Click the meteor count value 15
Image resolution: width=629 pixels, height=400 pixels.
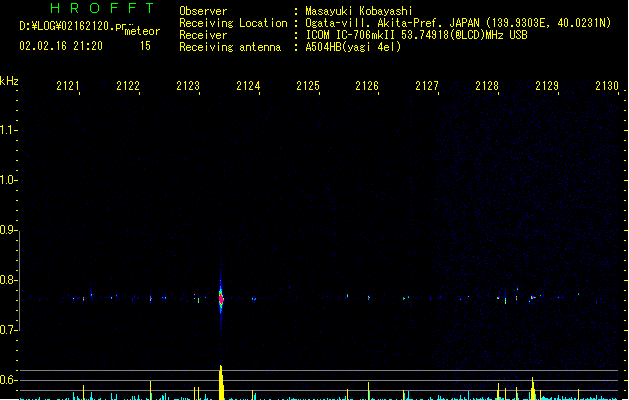[x=145, y=46]
